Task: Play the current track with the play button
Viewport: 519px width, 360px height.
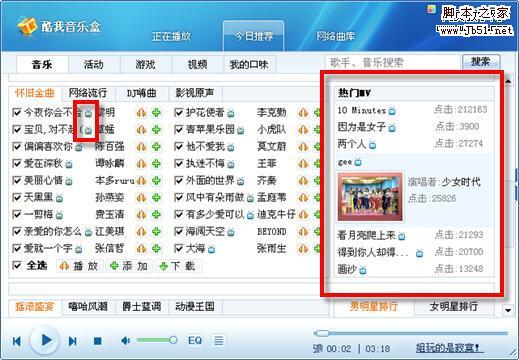Action: pos(45,340)
